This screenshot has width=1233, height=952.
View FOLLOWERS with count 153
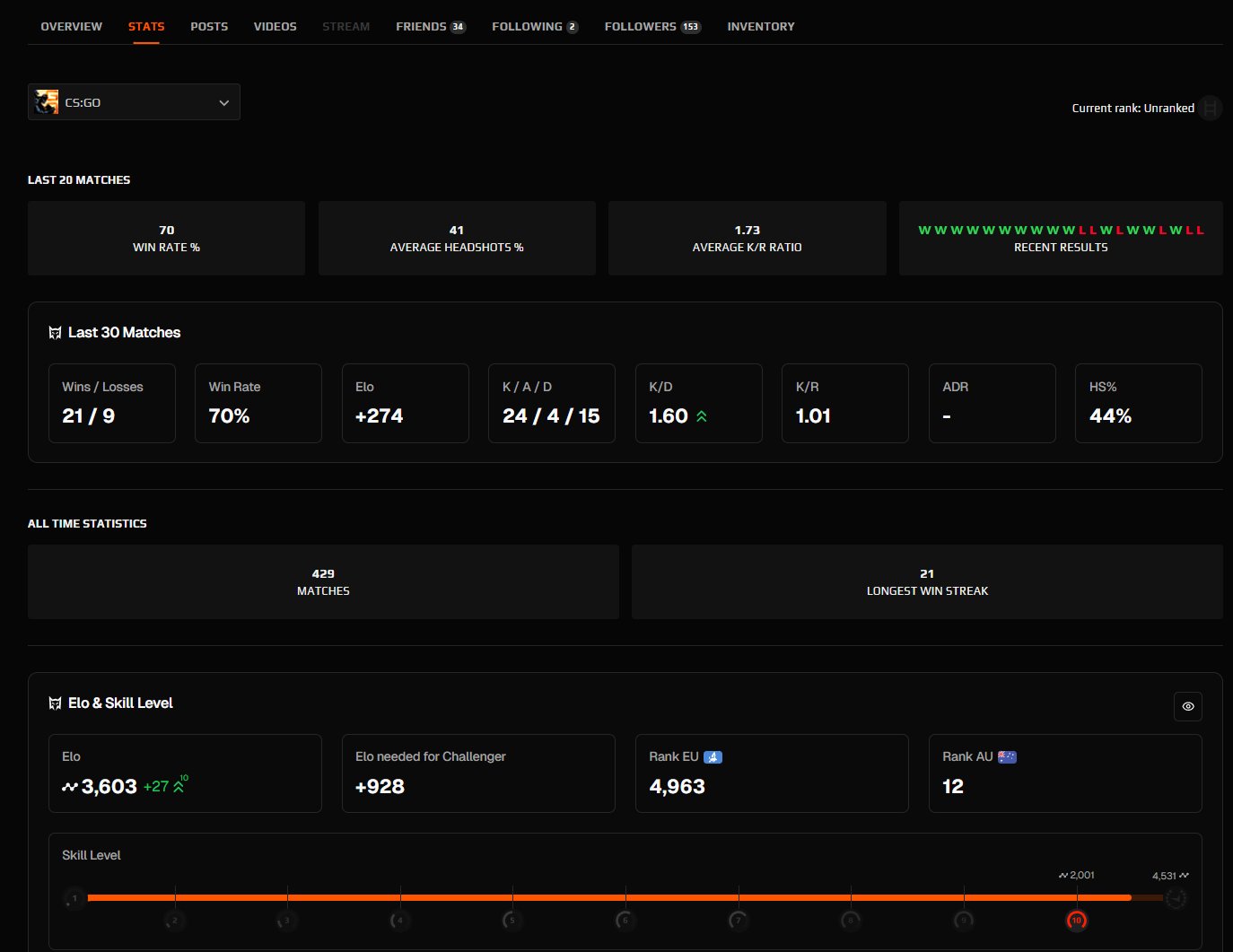pos(652,26)
